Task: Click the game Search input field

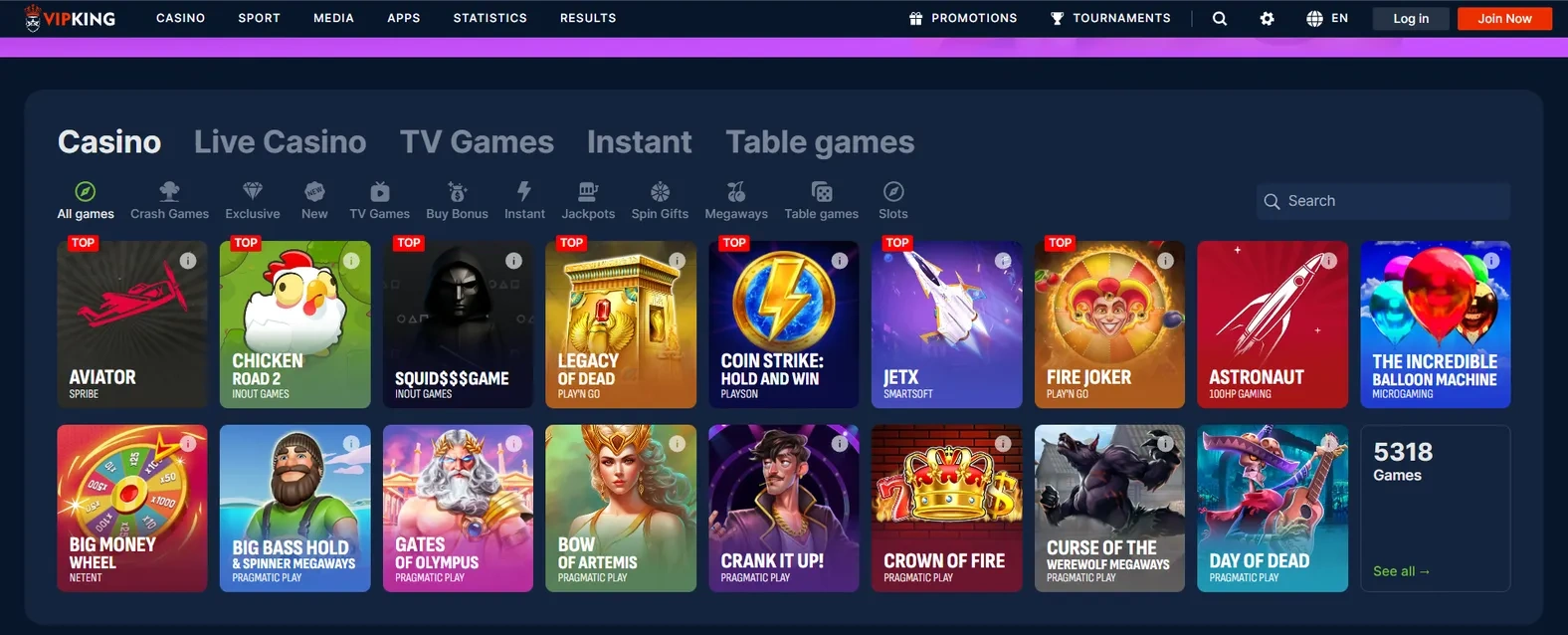Action: click(x=1383, y=201)
